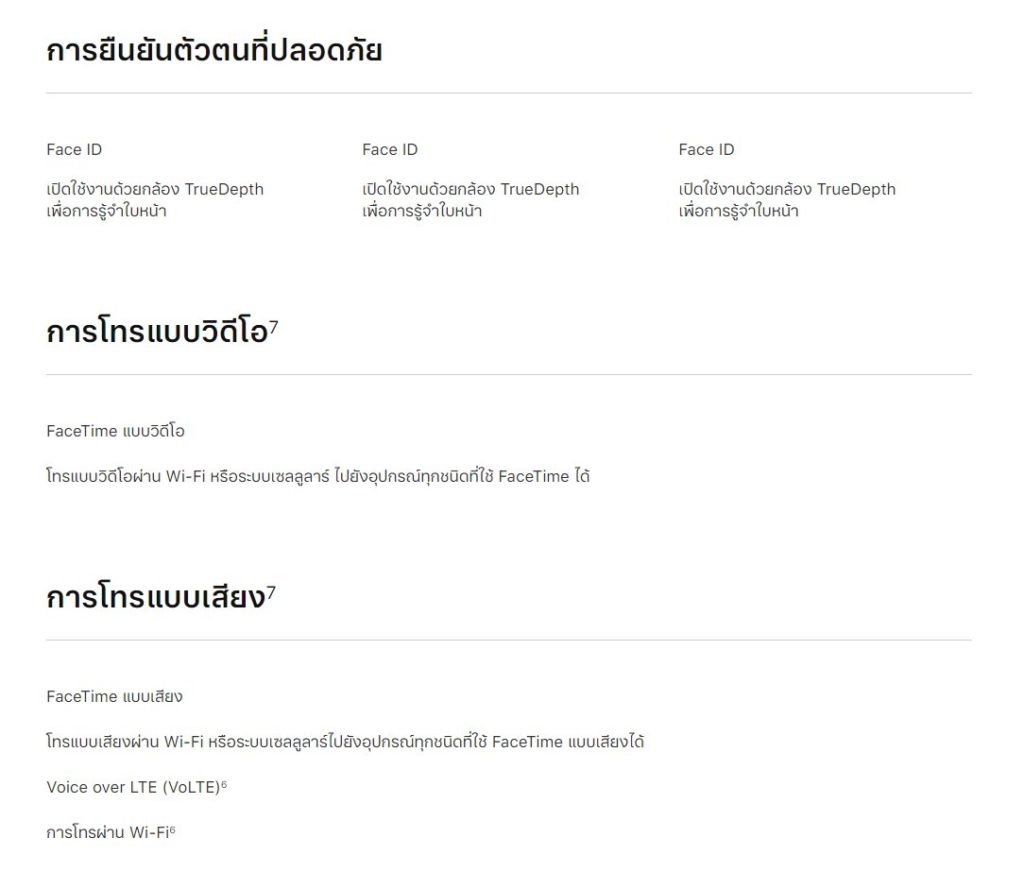1024x889 pixels.
Task: Click Voice over LTE (VoLTE) text
Action: (133, 787)
